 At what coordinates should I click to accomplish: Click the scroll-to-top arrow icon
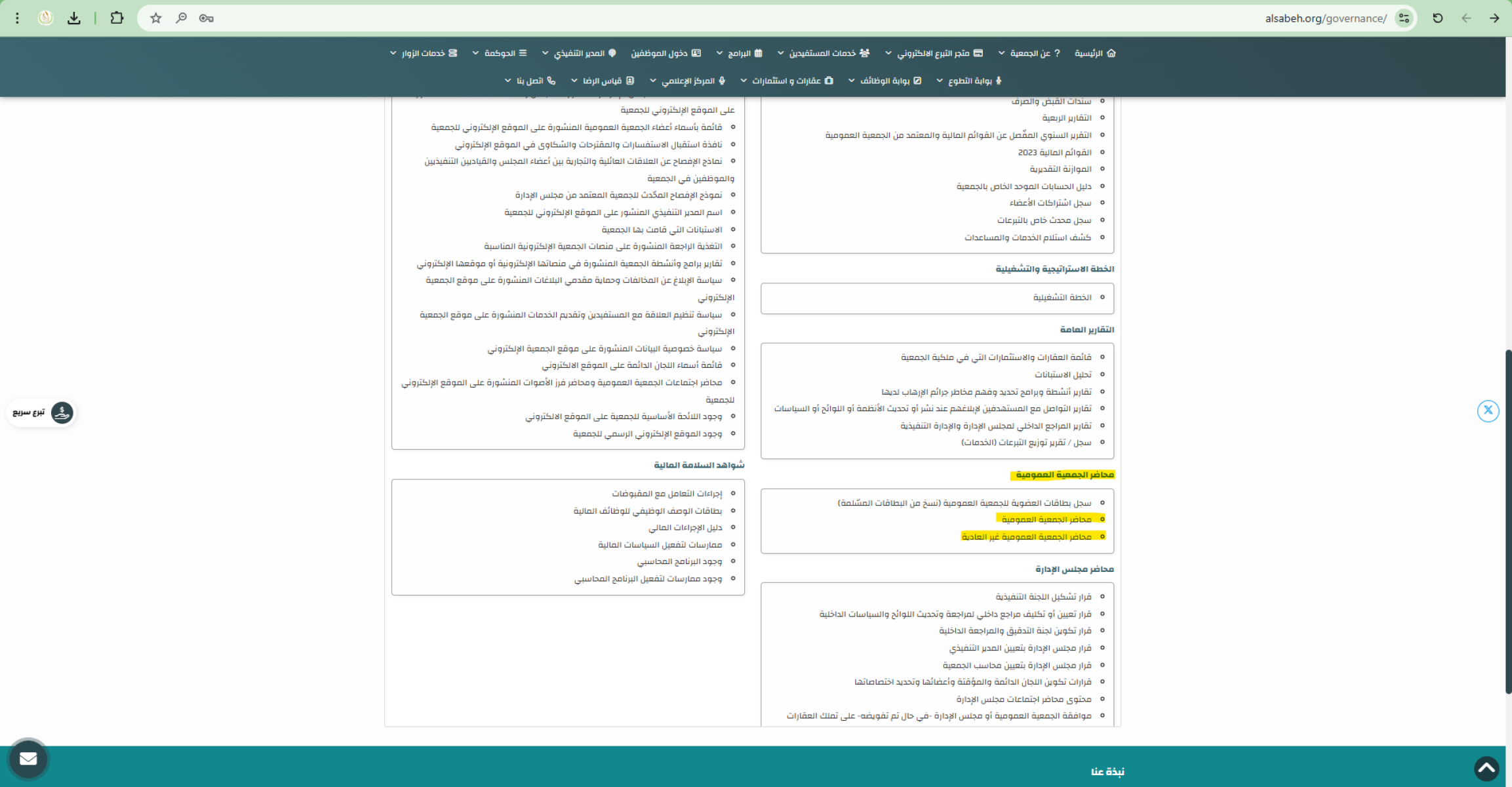coord(1486,768)
